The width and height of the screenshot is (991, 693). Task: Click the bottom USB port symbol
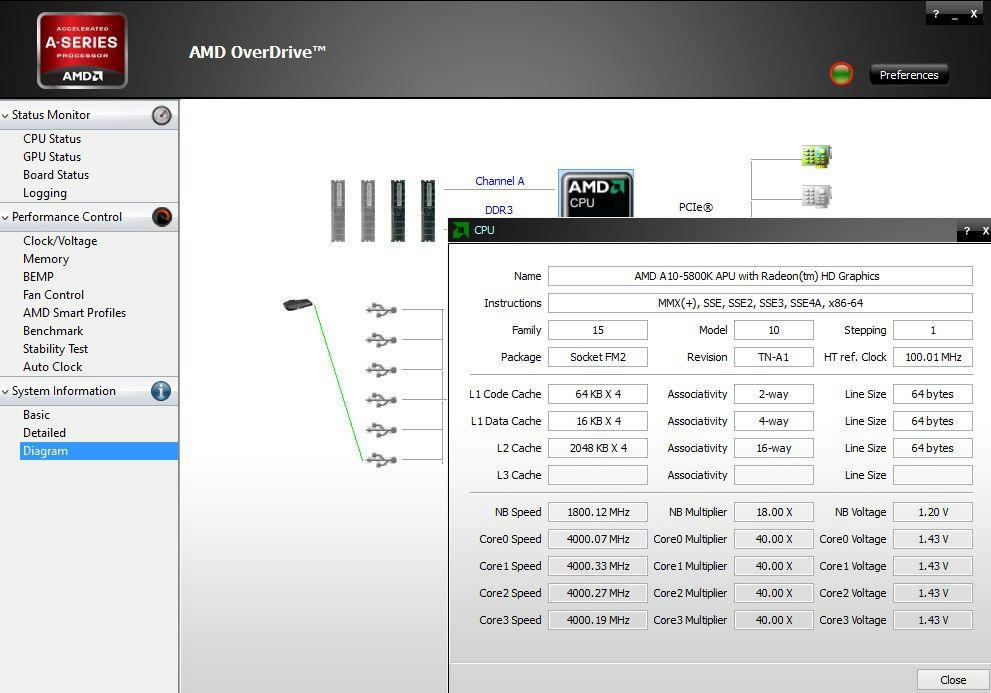point(381,460)
